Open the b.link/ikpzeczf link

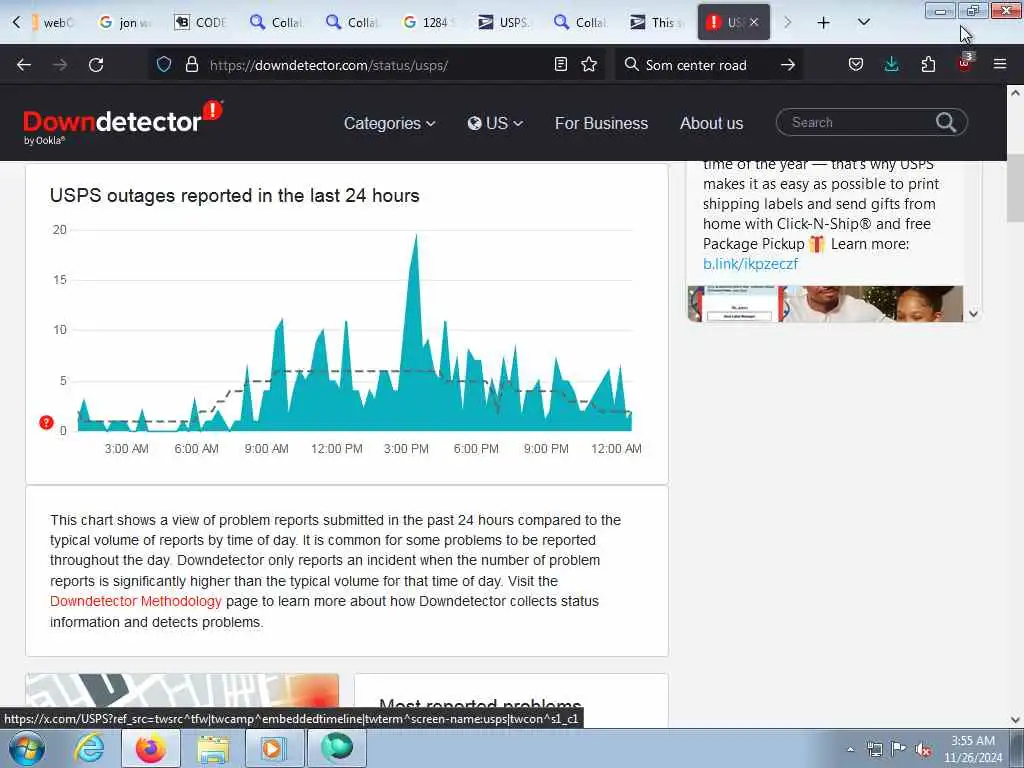(x=750, y=264)
